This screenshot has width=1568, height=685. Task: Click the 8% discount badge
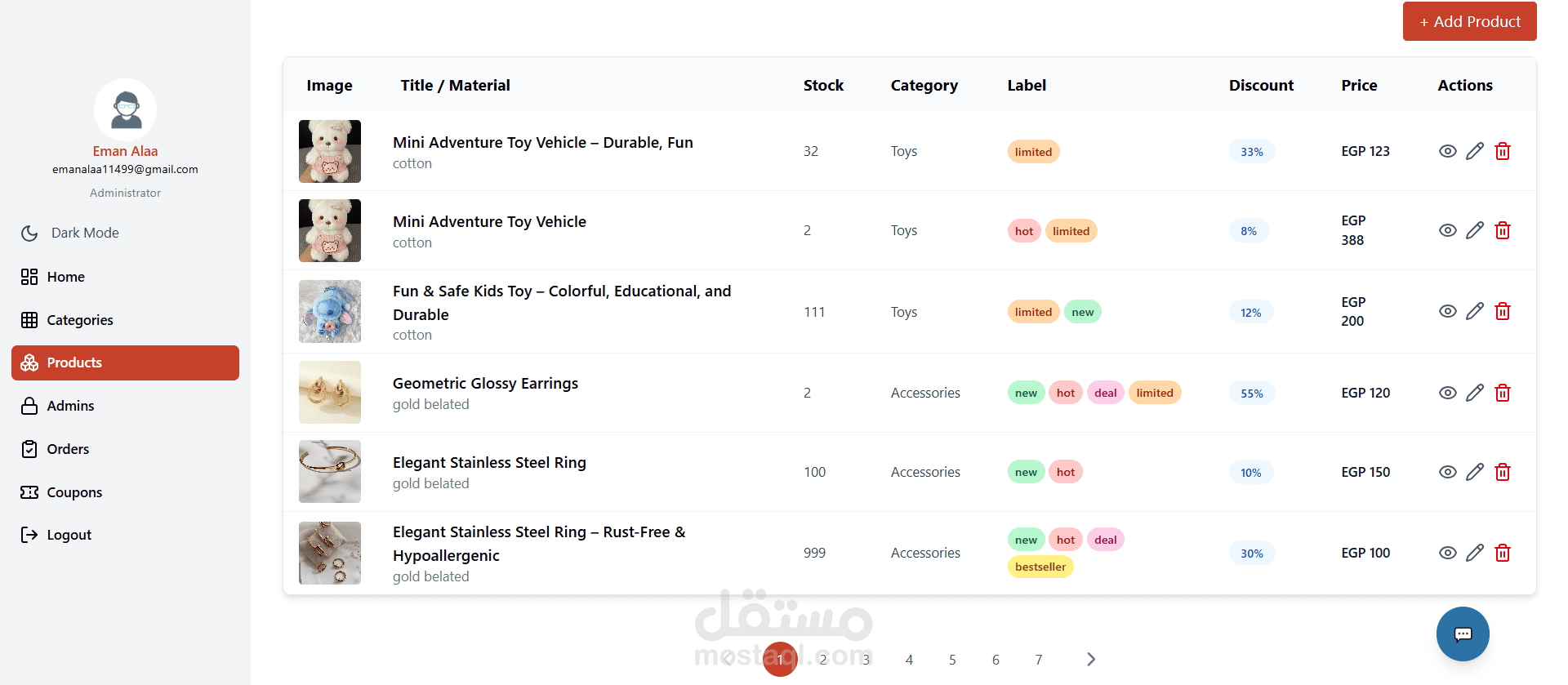1249,230
